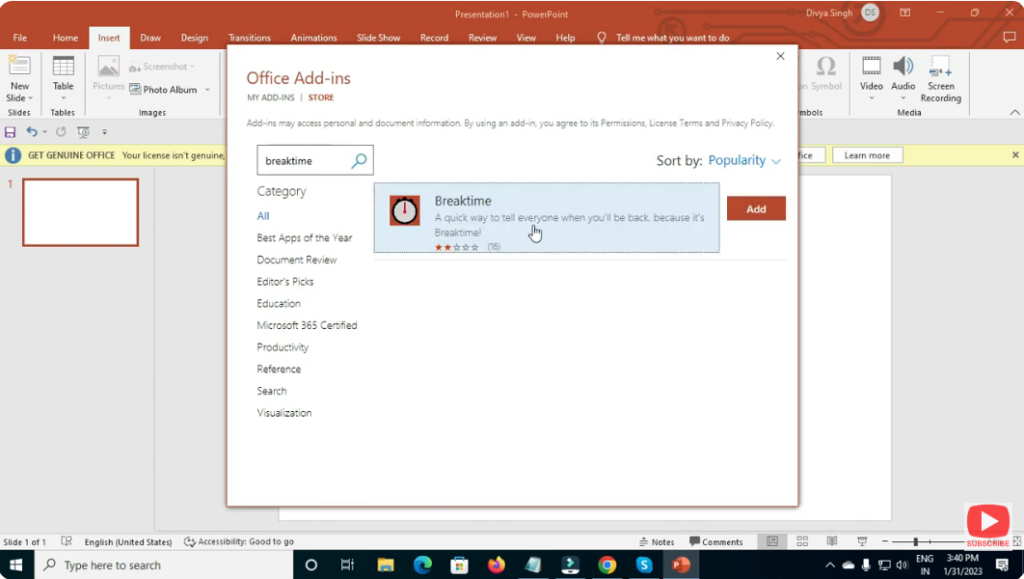Image resolution: width=1024 pixels, height=579 pixels.
Task: Click the add-in search text field
Action: tap(303, 161)
